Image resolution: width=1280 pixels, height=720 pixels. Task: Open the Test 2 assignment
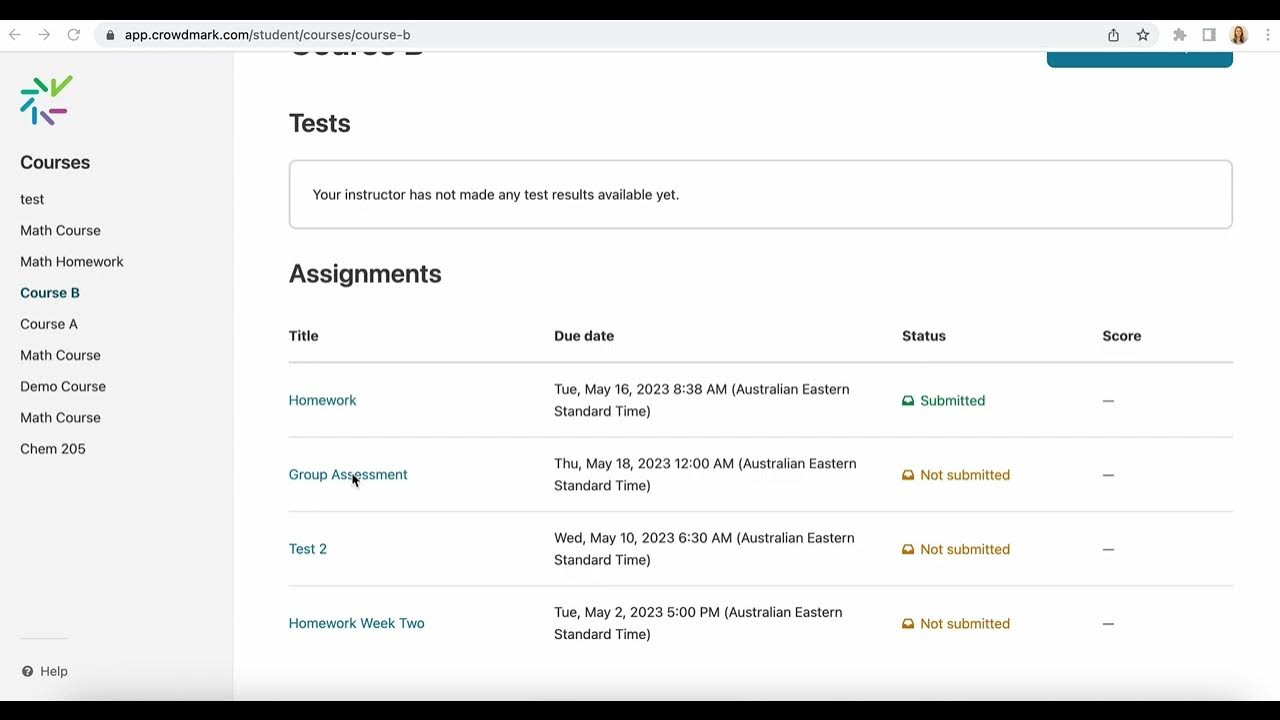308,549
